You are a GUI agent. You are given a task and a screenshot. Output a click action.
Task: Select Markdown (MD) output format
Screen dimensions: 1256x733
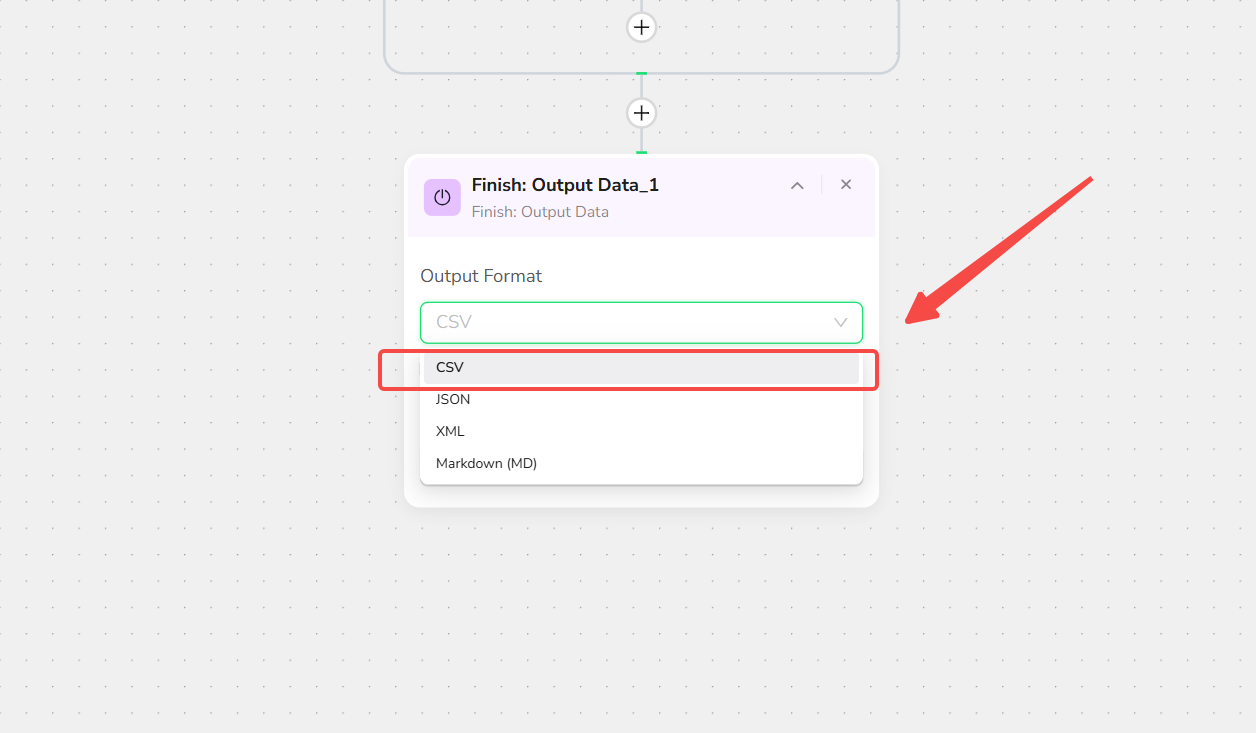641,463
